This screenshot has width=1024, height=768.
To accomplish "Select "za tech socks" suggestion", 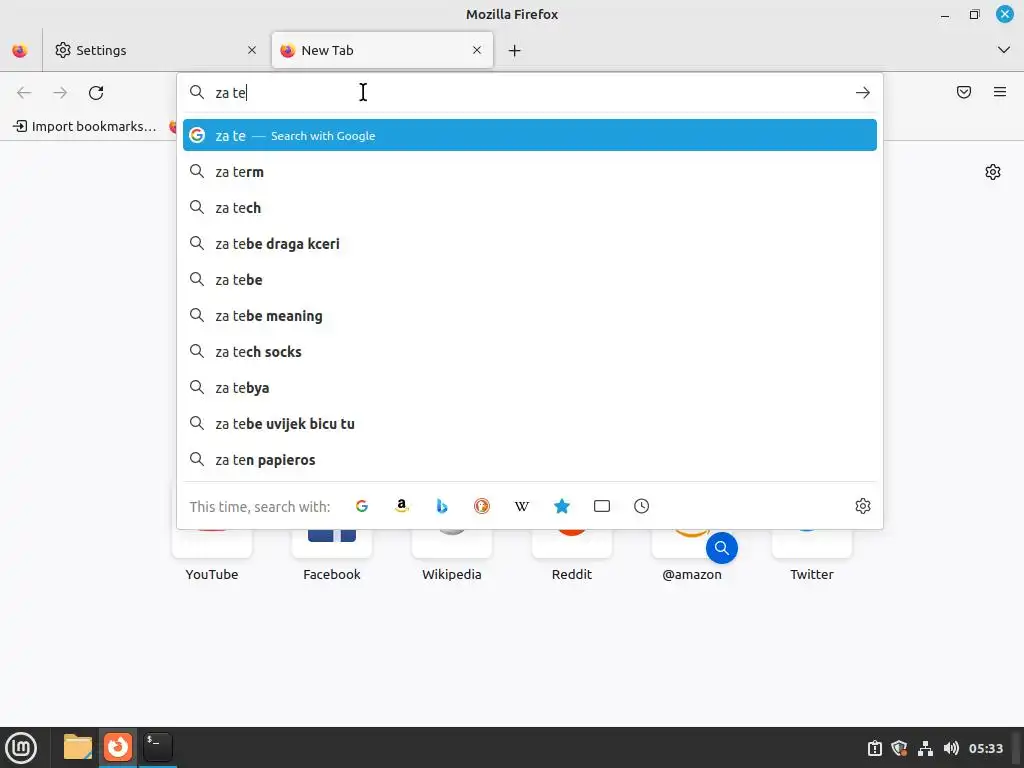I will (530, 352).
